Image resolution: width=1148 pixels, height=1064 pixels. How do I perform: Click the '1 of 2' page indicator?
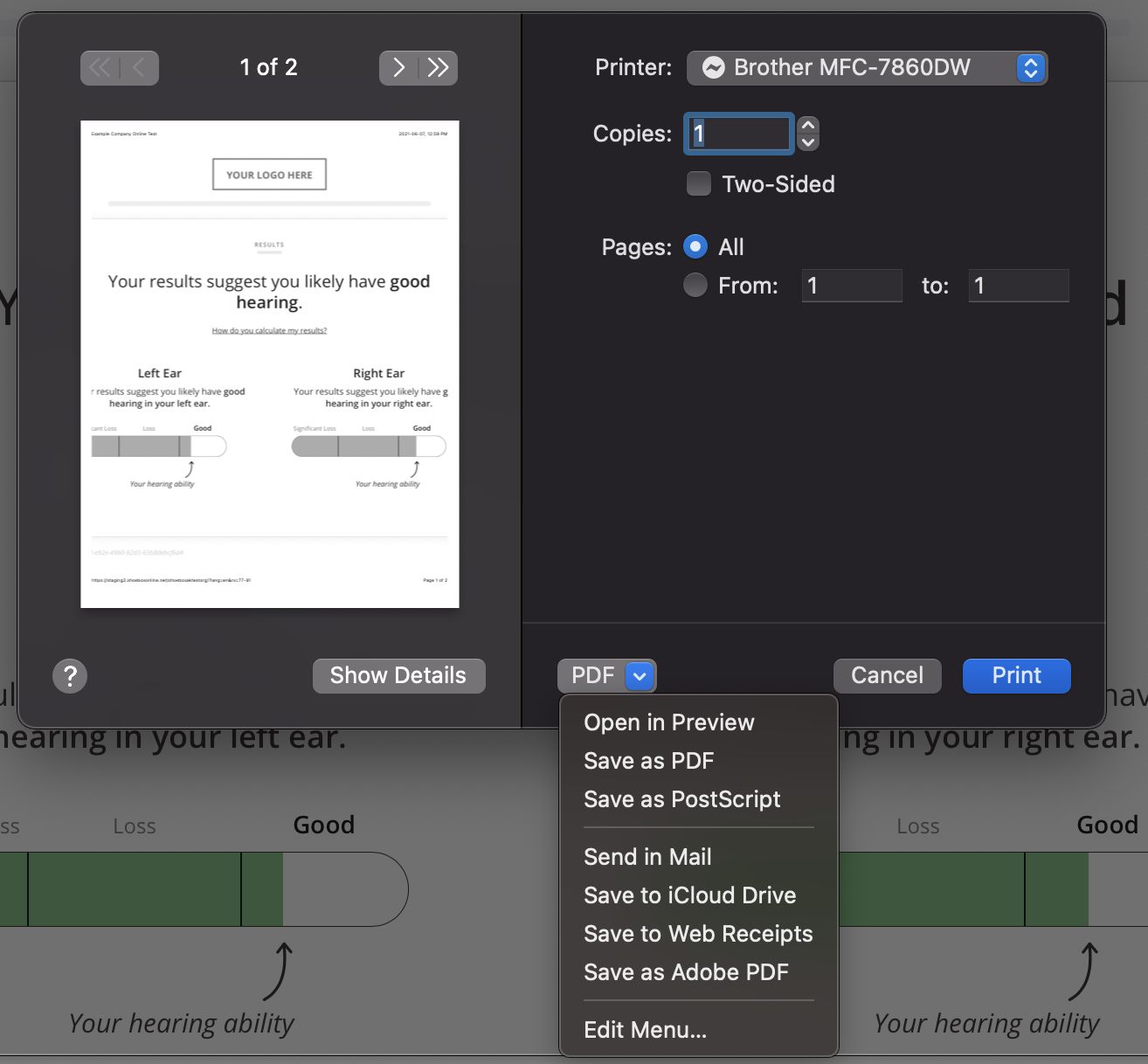tap(269, 67)
